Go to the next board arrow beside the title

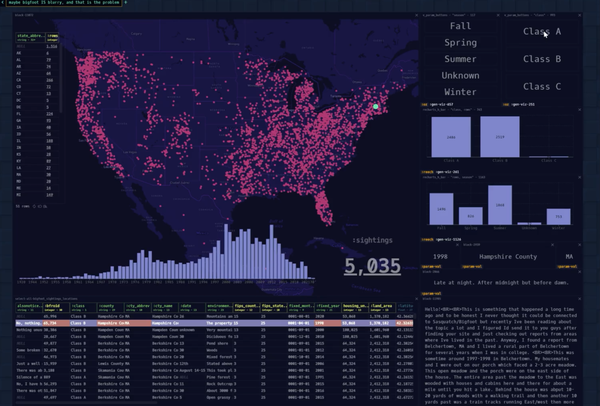(126, 3)
